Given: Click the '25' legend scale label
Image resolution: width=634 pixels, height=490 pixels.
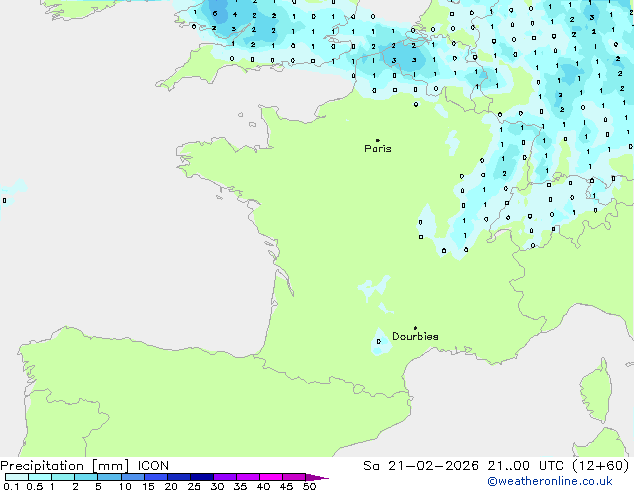Looking at the screenshot, I should tap(194, 486).
